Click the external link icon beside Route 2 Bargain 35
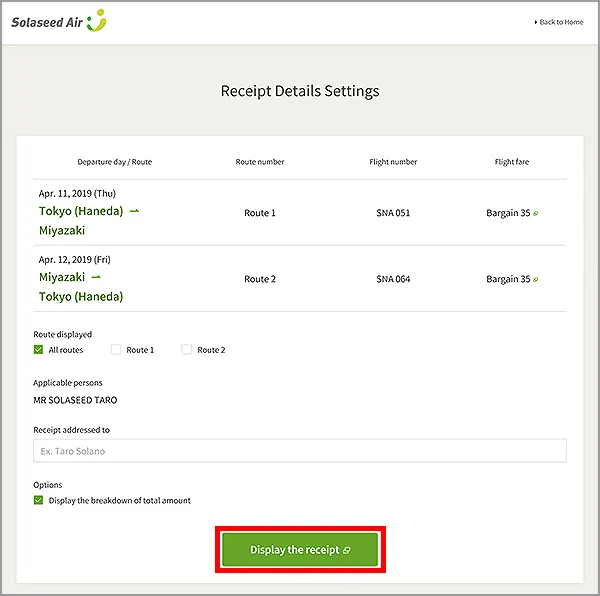 click(x=536, y=280)
